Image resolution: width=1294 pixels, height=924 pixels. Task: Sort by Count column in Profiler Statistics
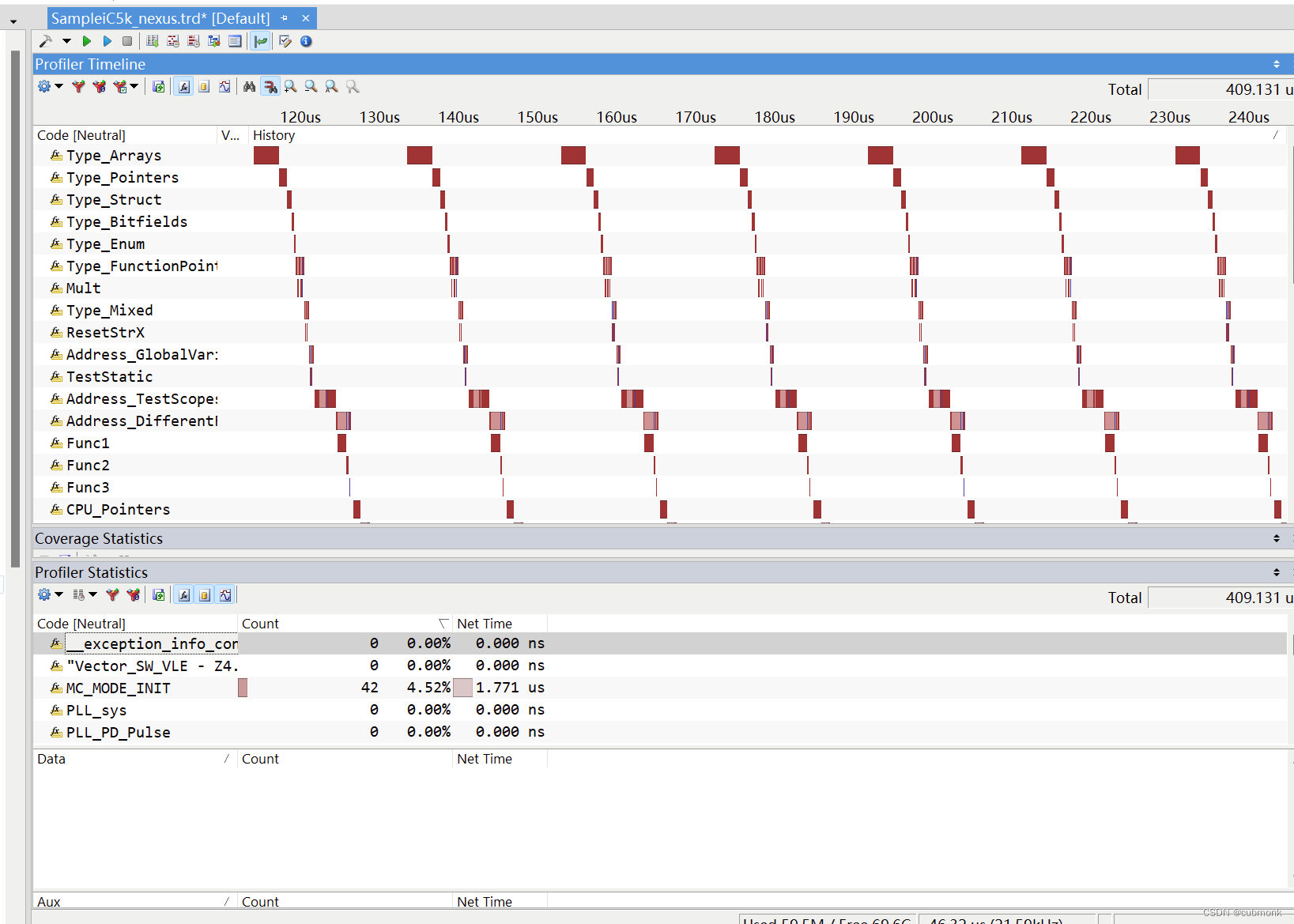click(345, 624)
